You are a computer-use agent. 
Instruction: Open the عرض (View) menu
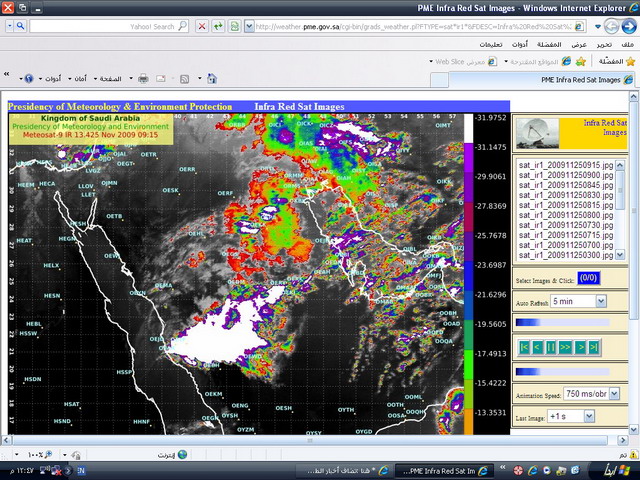579,44
